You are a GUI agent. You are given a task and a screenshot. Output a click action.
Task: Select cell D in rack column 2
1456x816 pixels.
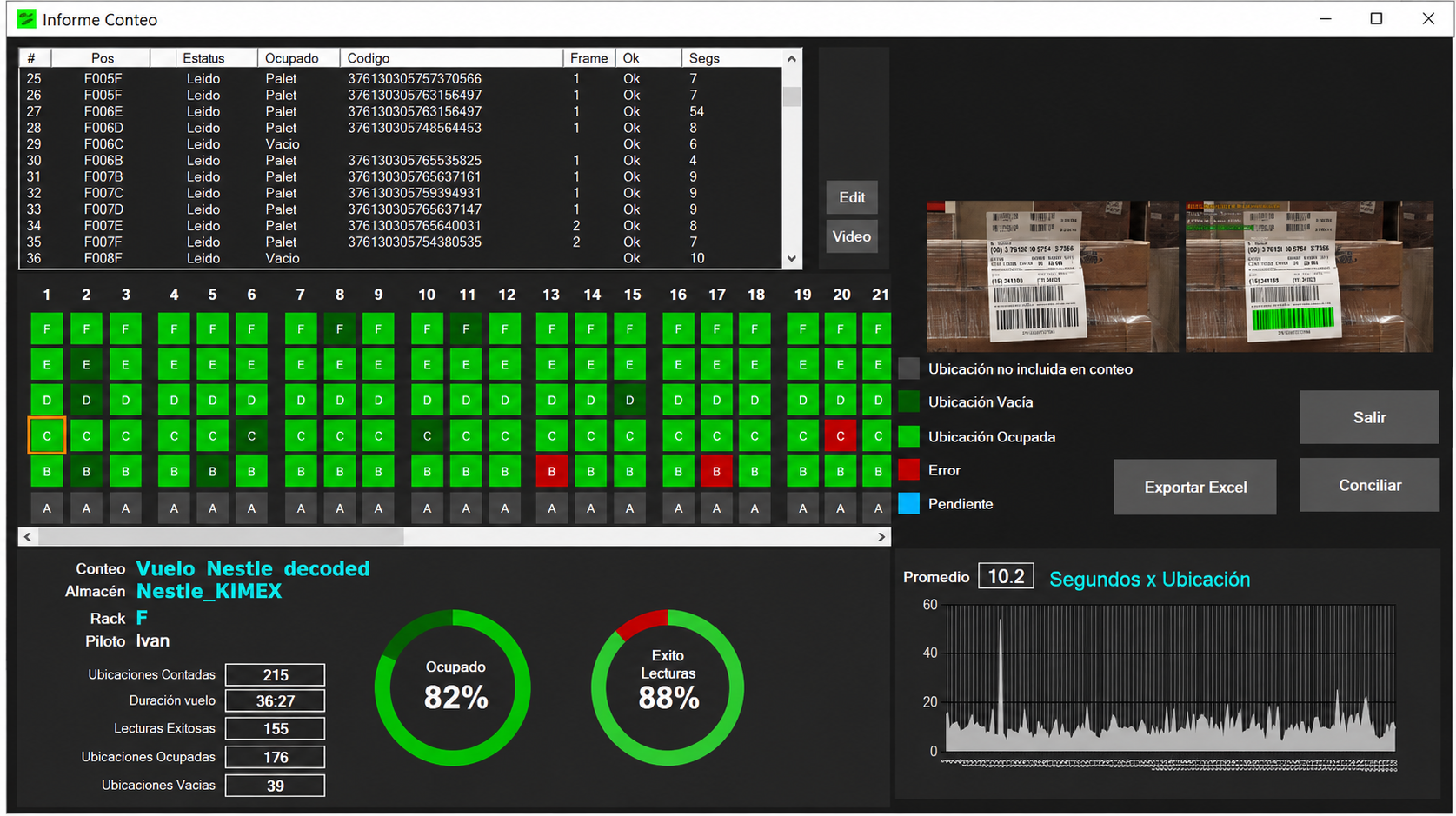pyautogui.click(x=86, y=400)
